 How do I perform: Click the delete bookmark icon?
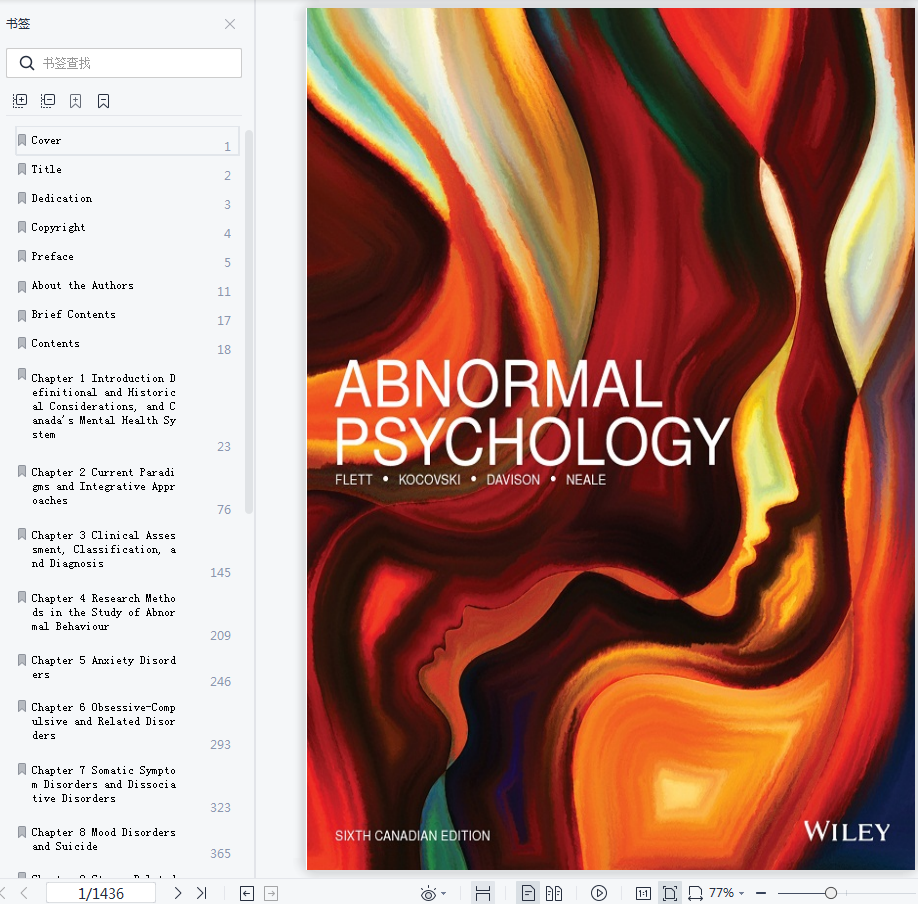click(x=104, y=101)
